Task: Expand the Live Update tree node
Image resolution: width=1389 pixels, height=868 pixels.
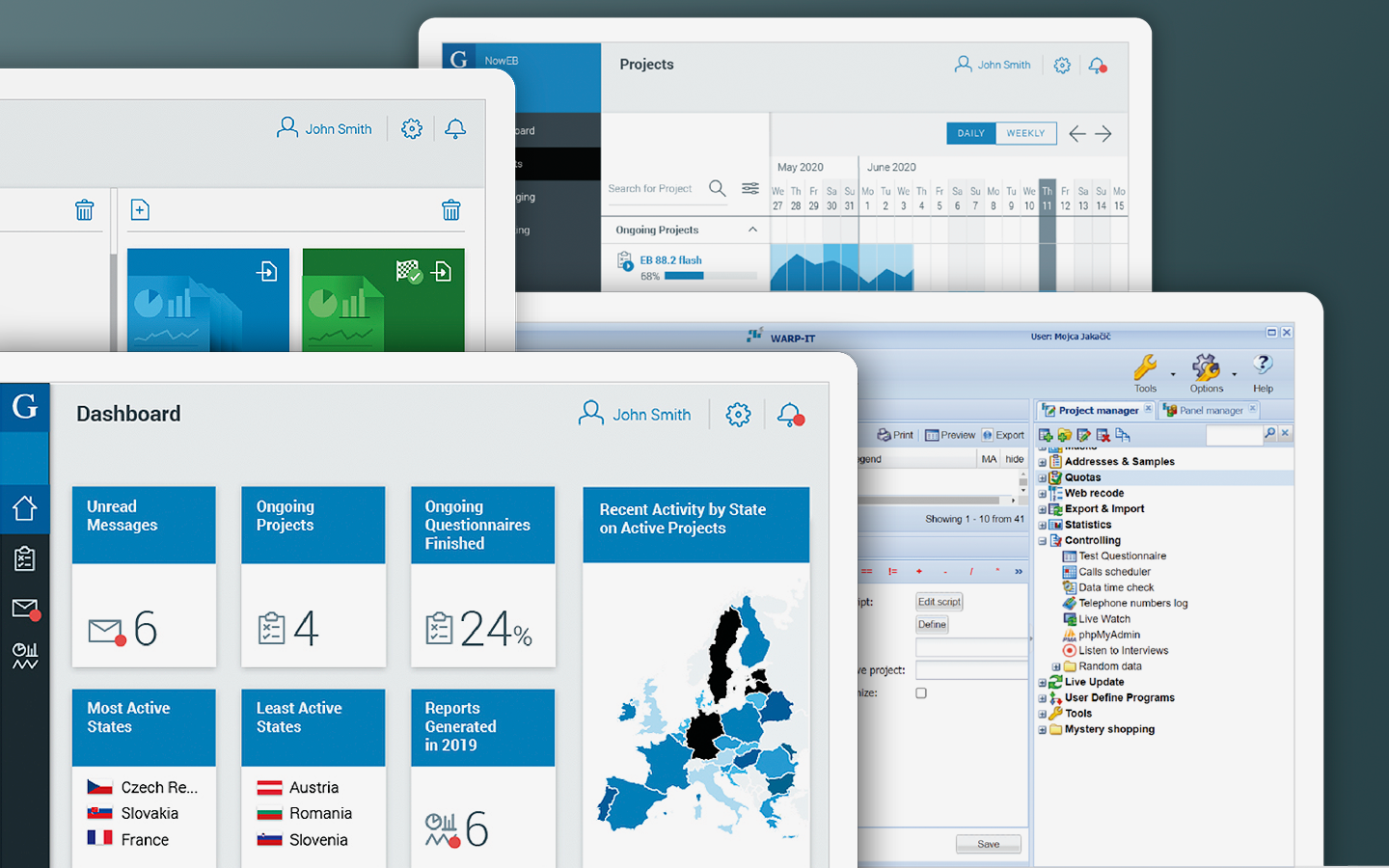Action: (1042, 683)
